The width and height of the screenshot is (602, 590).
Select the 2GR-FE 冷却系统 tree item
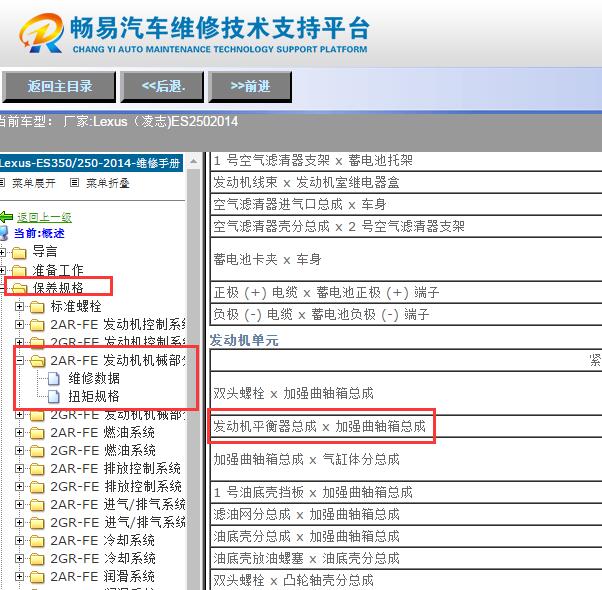click(103, 558)
